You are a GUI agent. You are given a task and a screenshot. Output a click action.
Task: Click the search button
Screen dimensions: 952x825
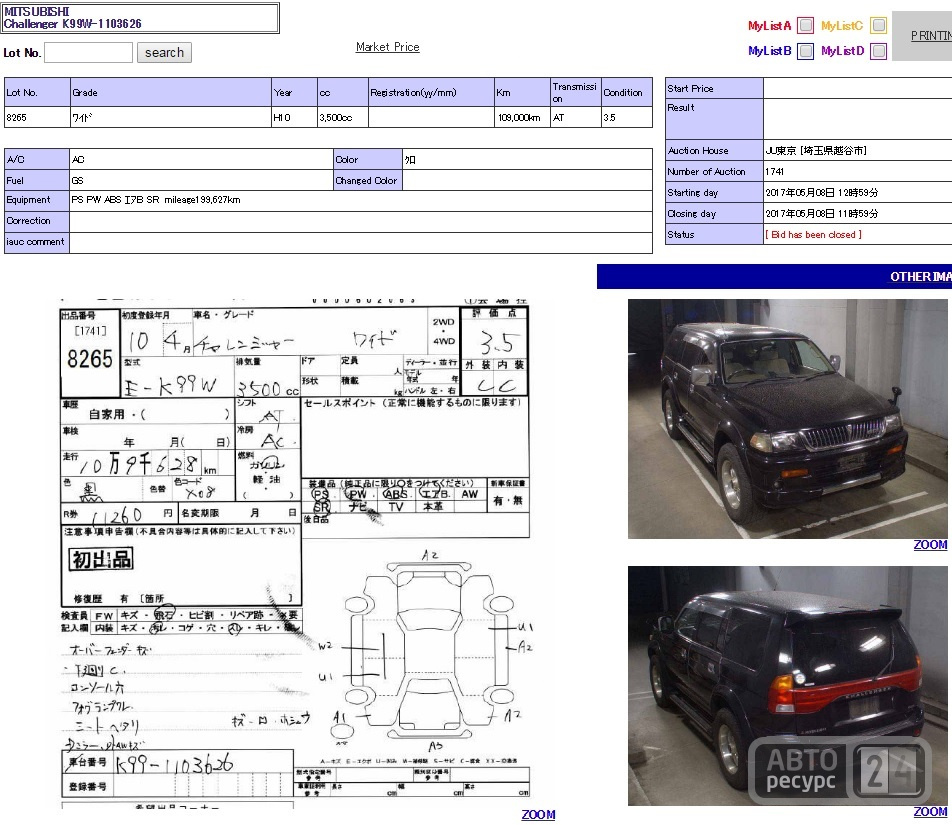click(x=164, y=53)
